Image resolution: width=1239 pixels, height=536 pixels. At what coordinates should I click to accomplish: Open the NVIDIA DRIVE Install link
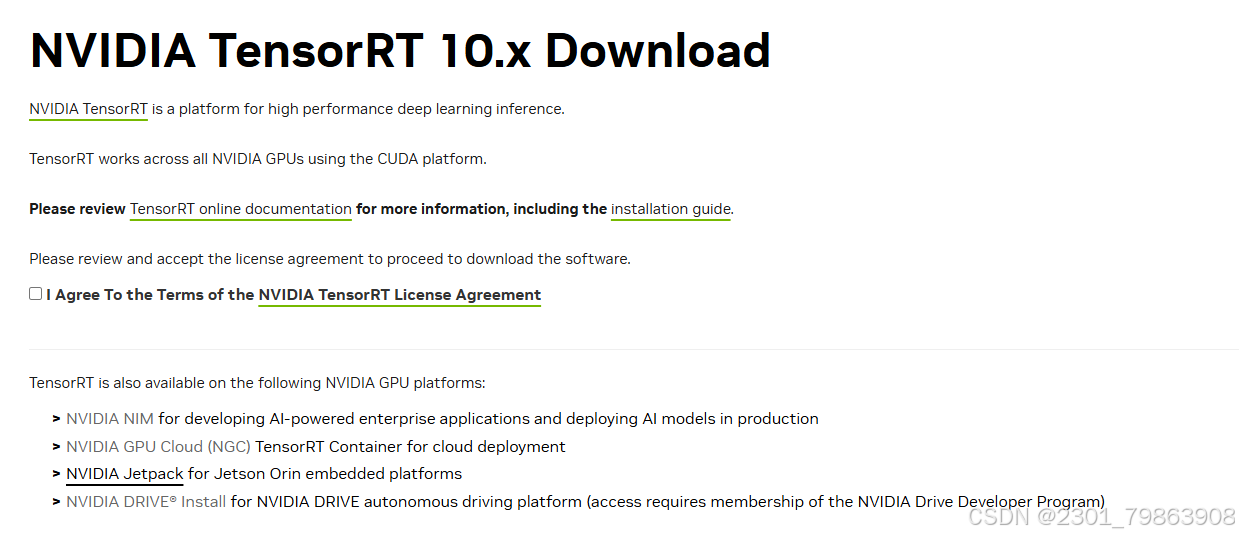pos(146,502)
